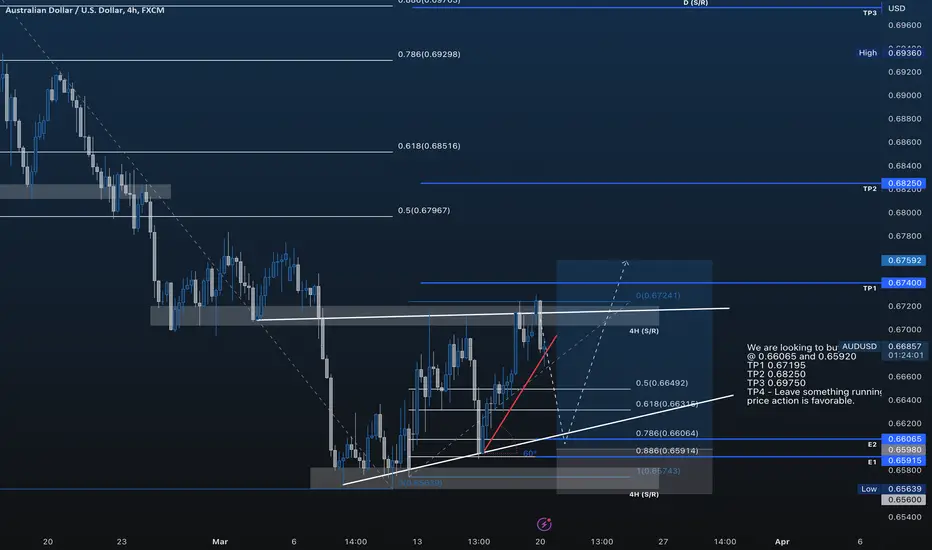Click the TP1 line label
Screen dimensions: 932x550
pyautogui.click(x=870, y=288)
